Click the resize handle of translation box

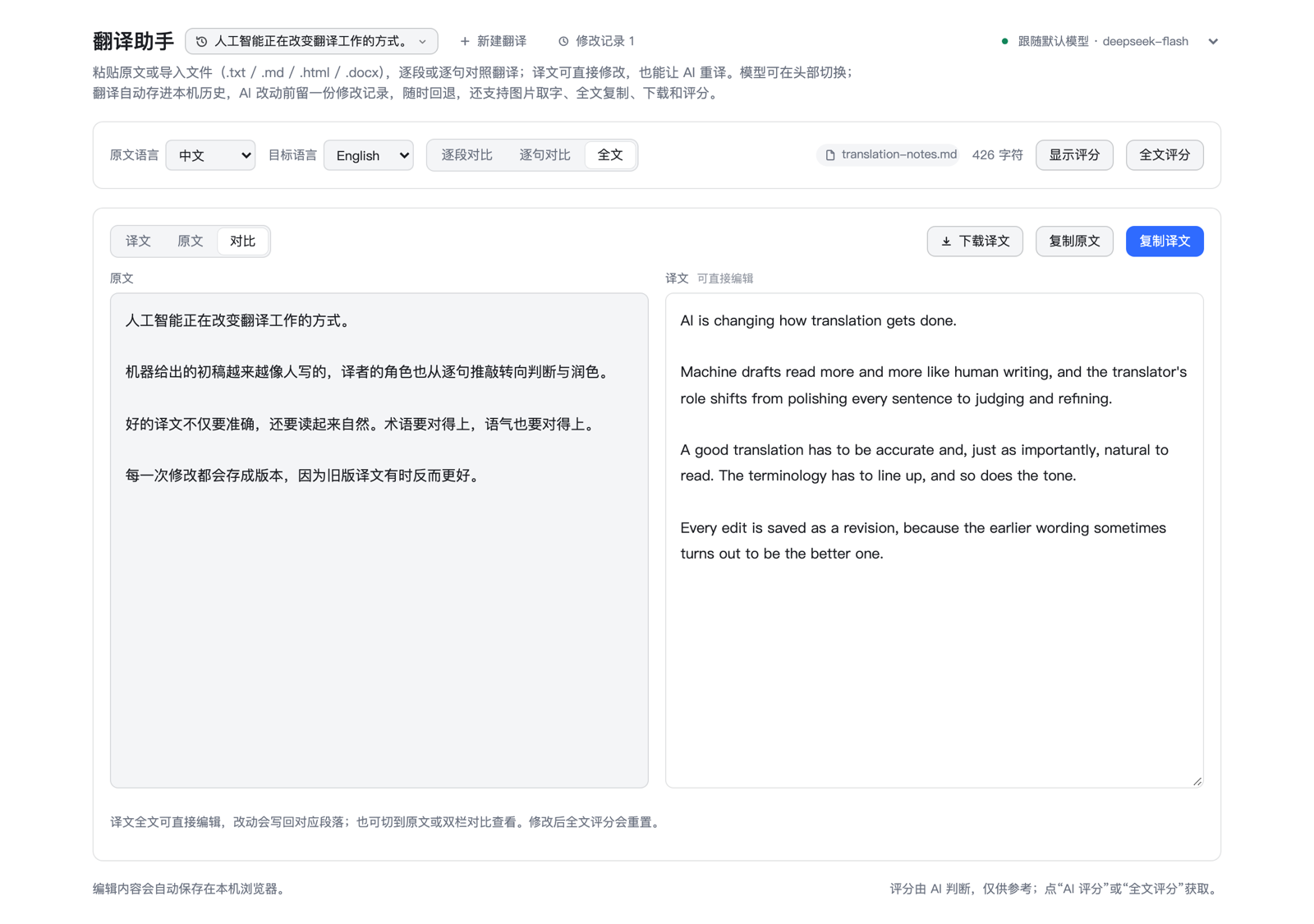(x=1197, y=781)
